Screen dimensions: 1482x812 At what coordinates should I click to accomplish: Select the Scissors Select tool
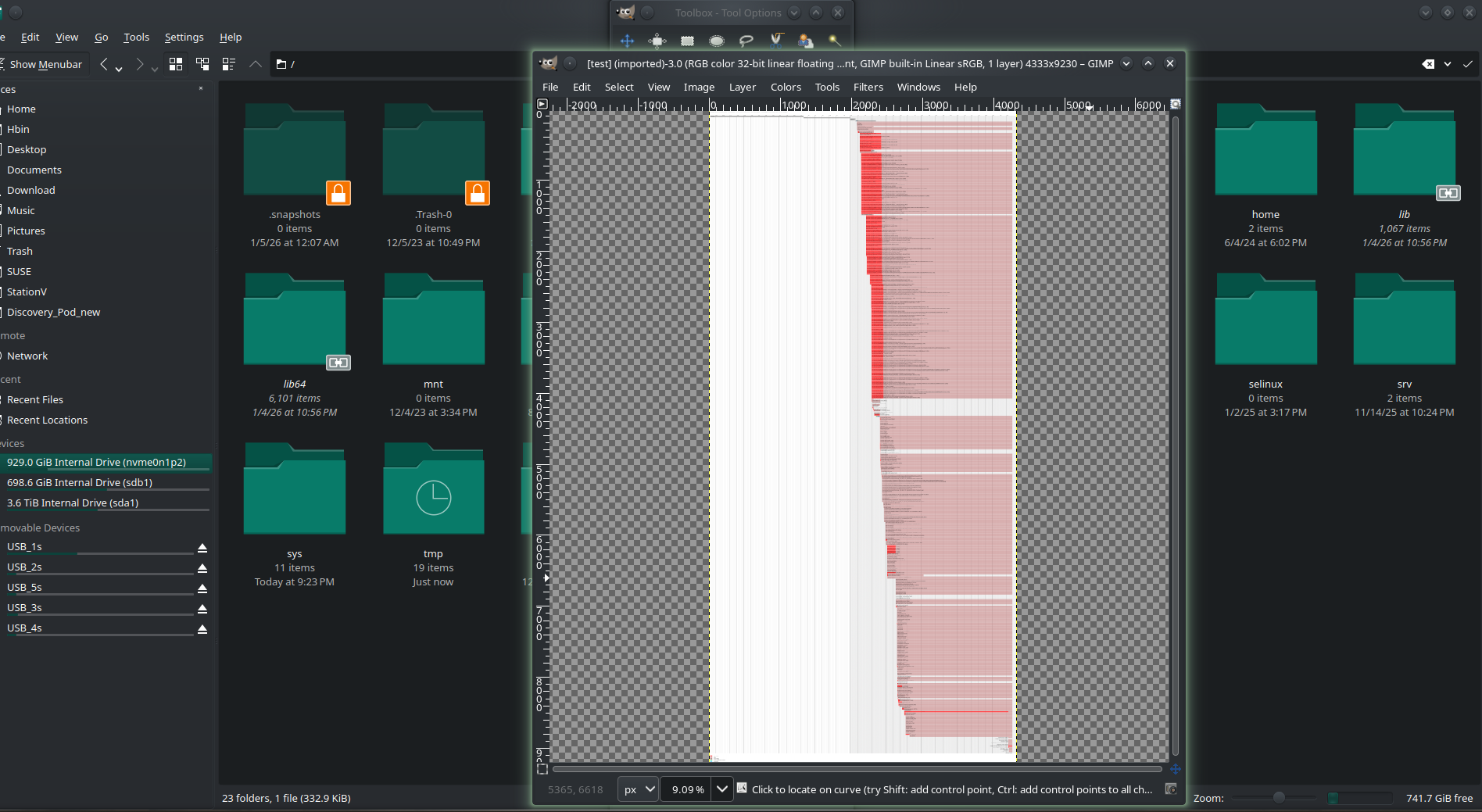[776, 41]
